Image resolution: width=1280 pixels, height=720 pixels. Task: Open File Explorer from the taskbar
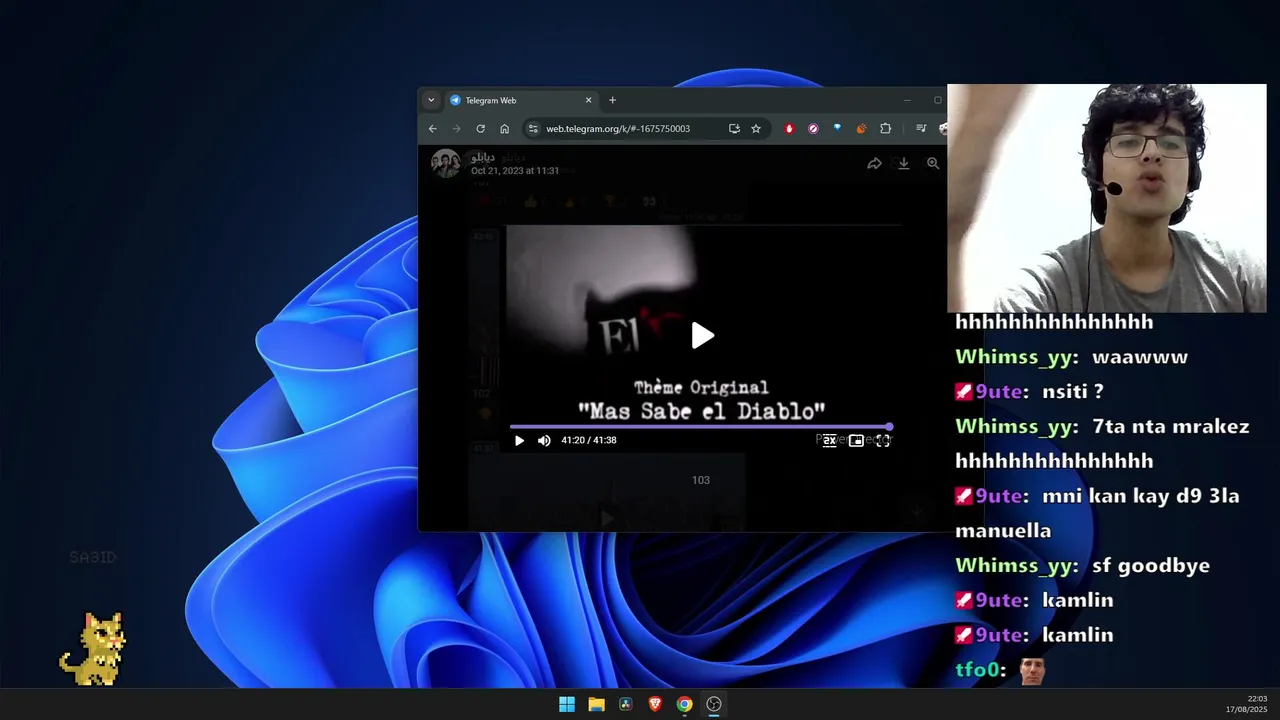pyautogui.click(x=596, y=704)
